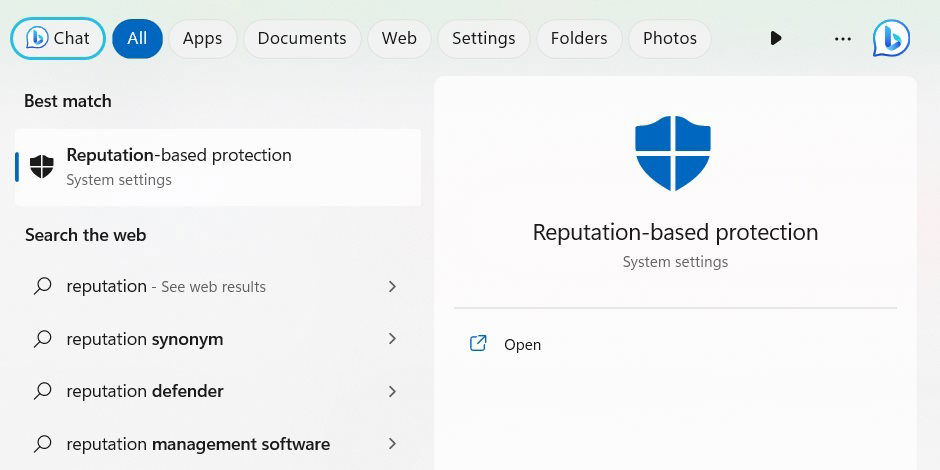Viewport: 940px width, 470px height.
Task: Expand the reputation defender suggestion arrow
Action: pyautogui.click(x=392, y=391)
